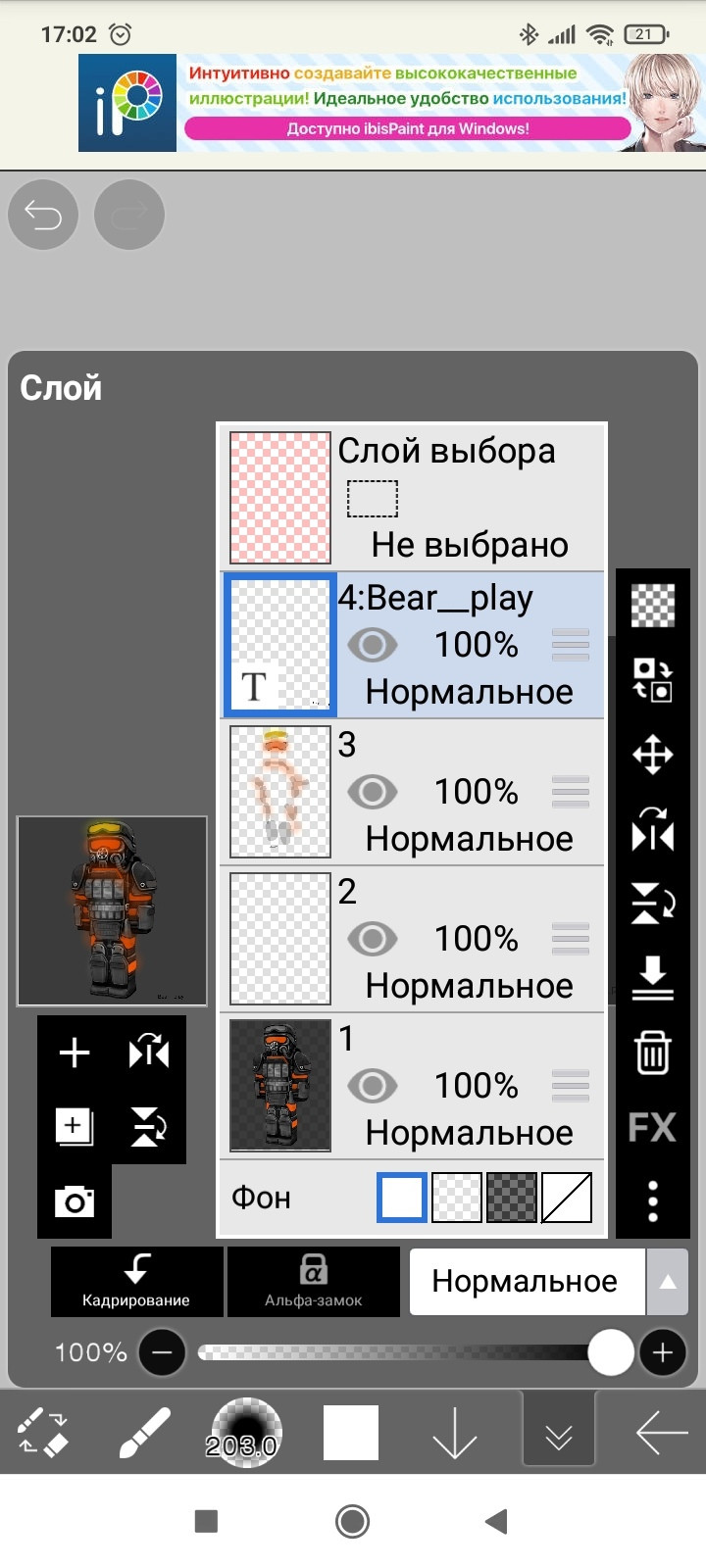
Task: Toggle eye icon of layer 4:Bear__play
Action: pos(373,645)
